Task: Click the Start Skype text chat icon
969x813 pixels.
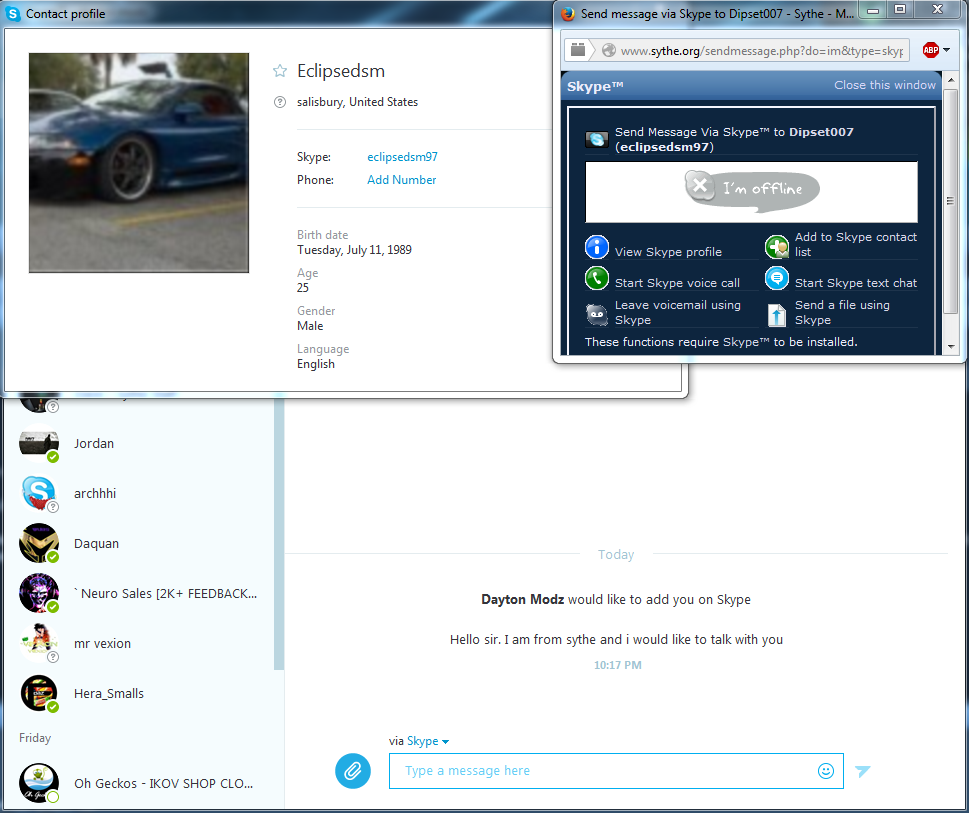Action: coord(777,278)
